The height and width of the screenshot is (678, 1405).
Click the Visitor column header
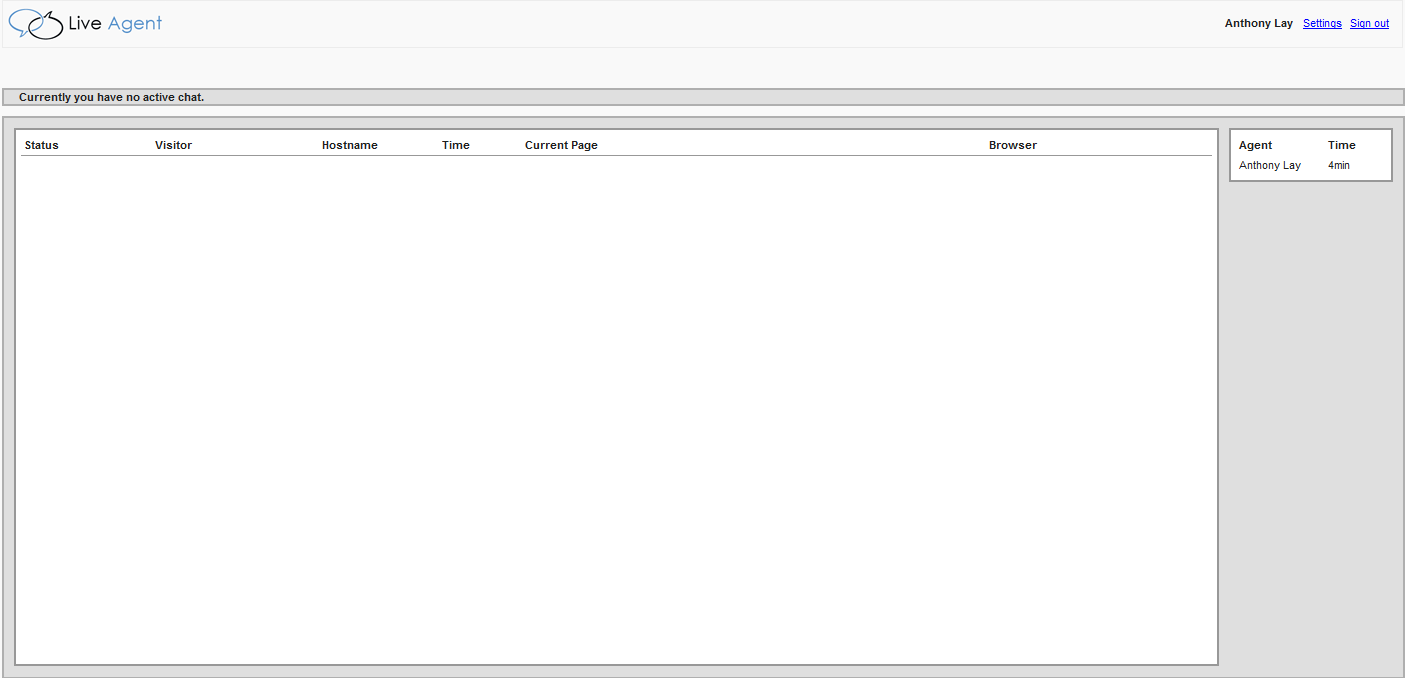tap(173, 145)
